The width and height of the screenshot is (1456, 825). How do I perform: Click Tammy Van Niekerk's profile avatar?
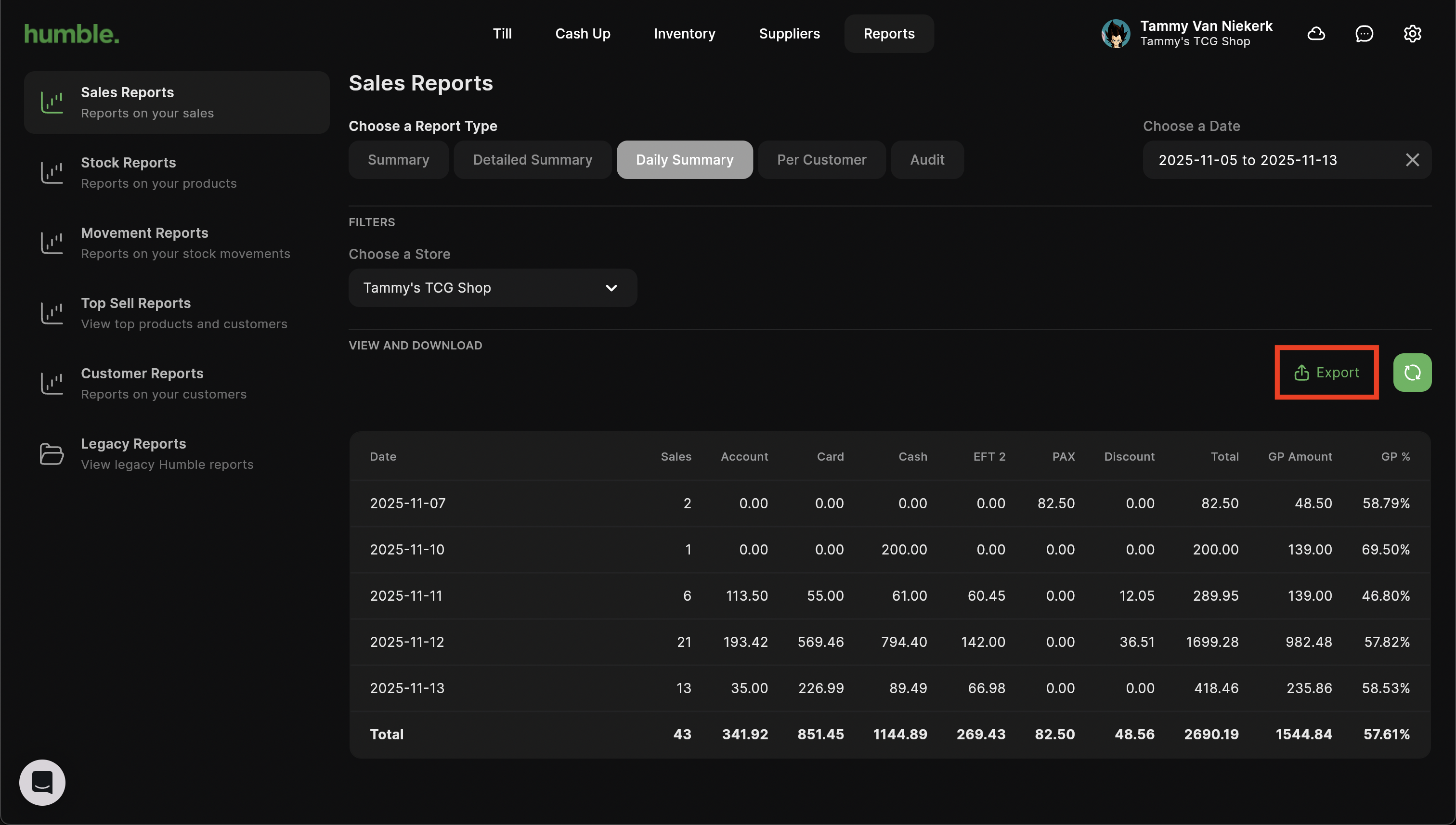coord(1116,34)
